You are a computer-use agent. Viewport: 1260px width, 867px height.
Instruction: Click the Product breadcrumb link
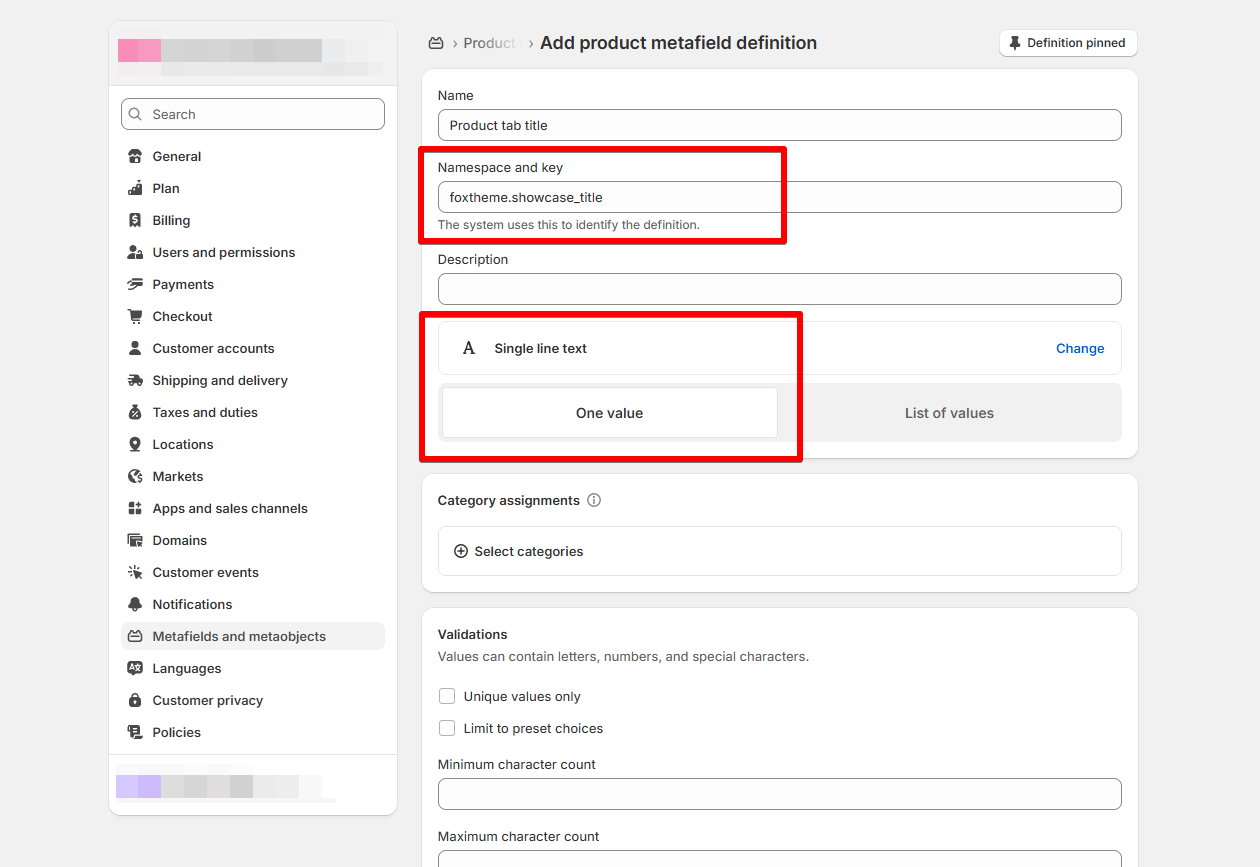tap(489, 43)
